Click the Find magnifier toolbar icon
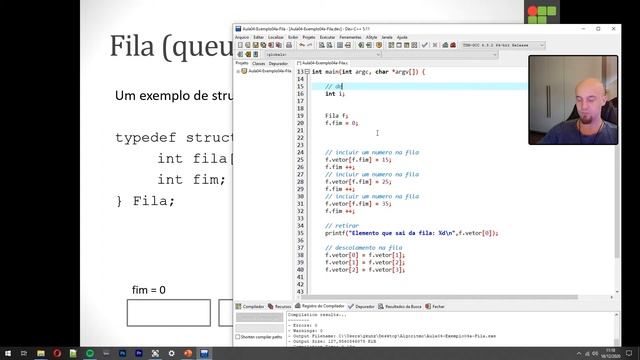This screenshot has width=640, height=360. (322, 45)
